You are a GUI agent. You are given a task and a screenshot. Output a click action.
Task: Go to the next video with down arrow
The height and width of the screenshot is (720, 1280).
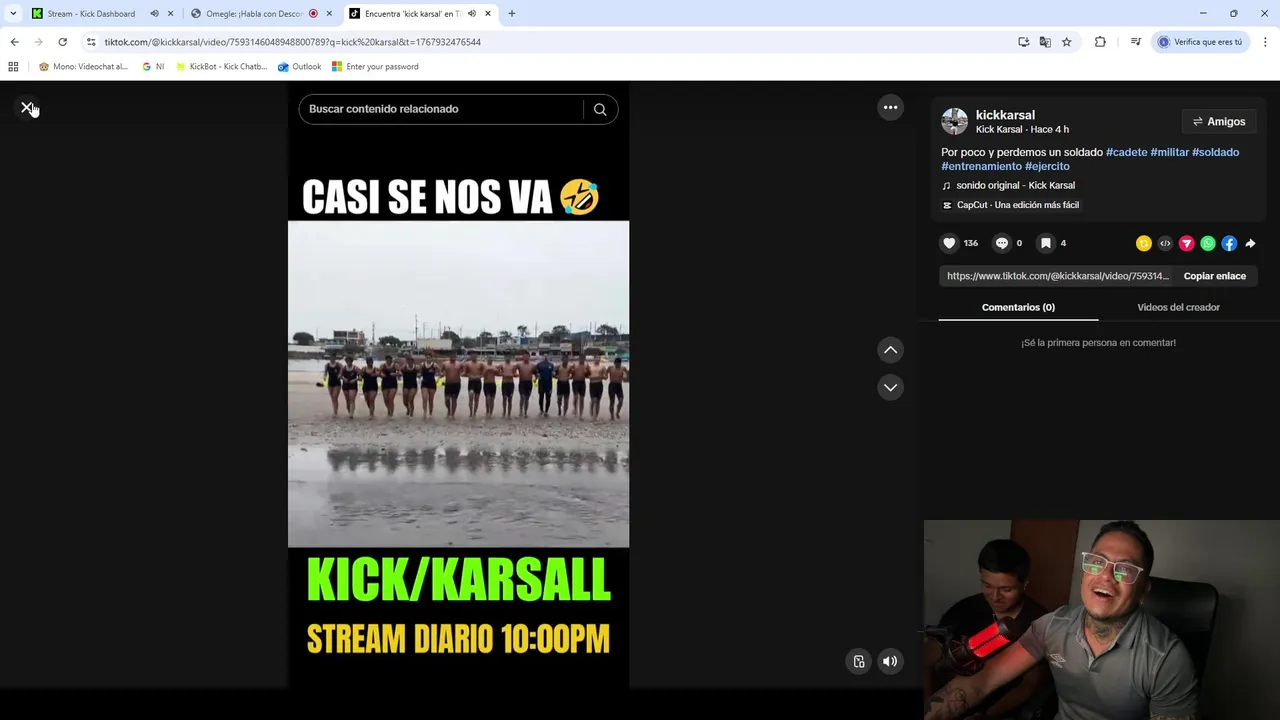coord(890,387)
